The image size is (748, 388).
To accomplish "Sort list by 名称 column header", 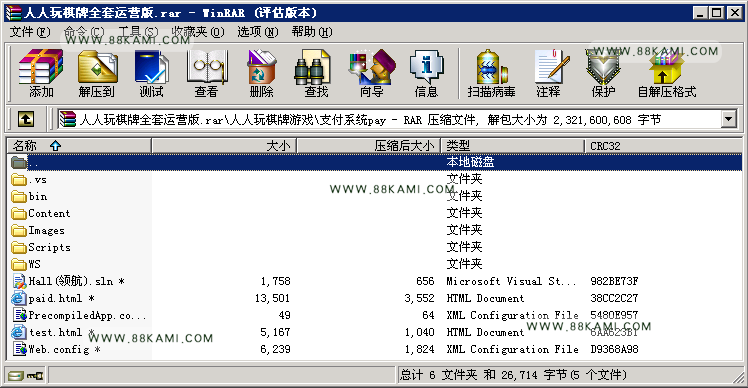I will pyautogui.click(x=79, y=146).
